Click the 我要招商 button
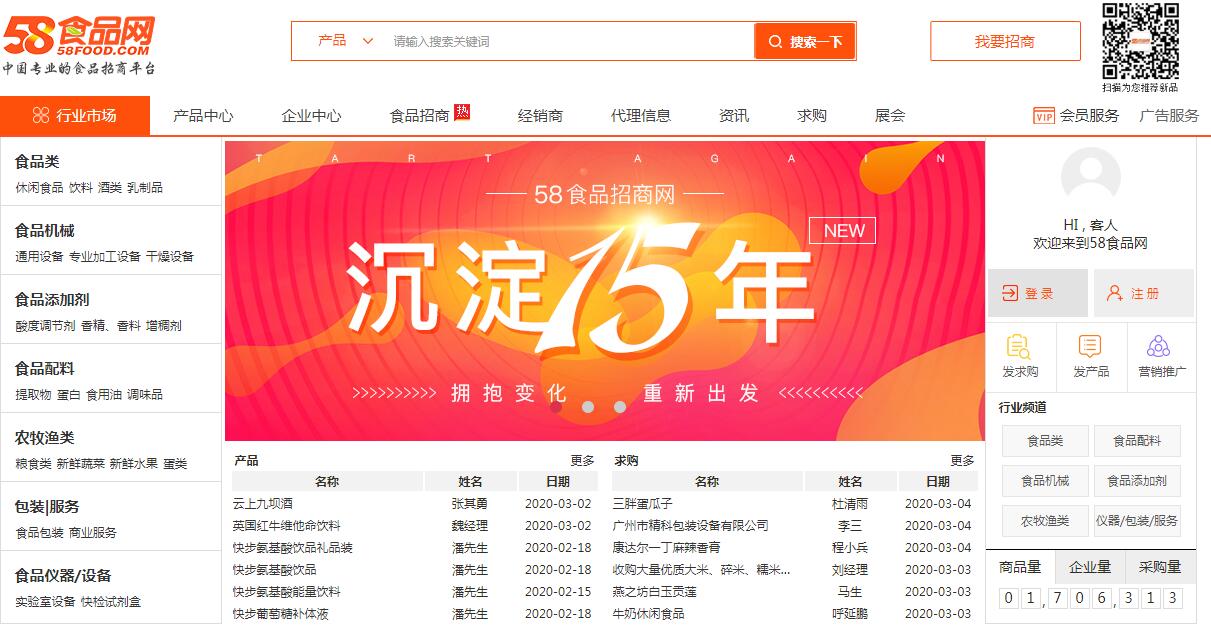 1005,42
